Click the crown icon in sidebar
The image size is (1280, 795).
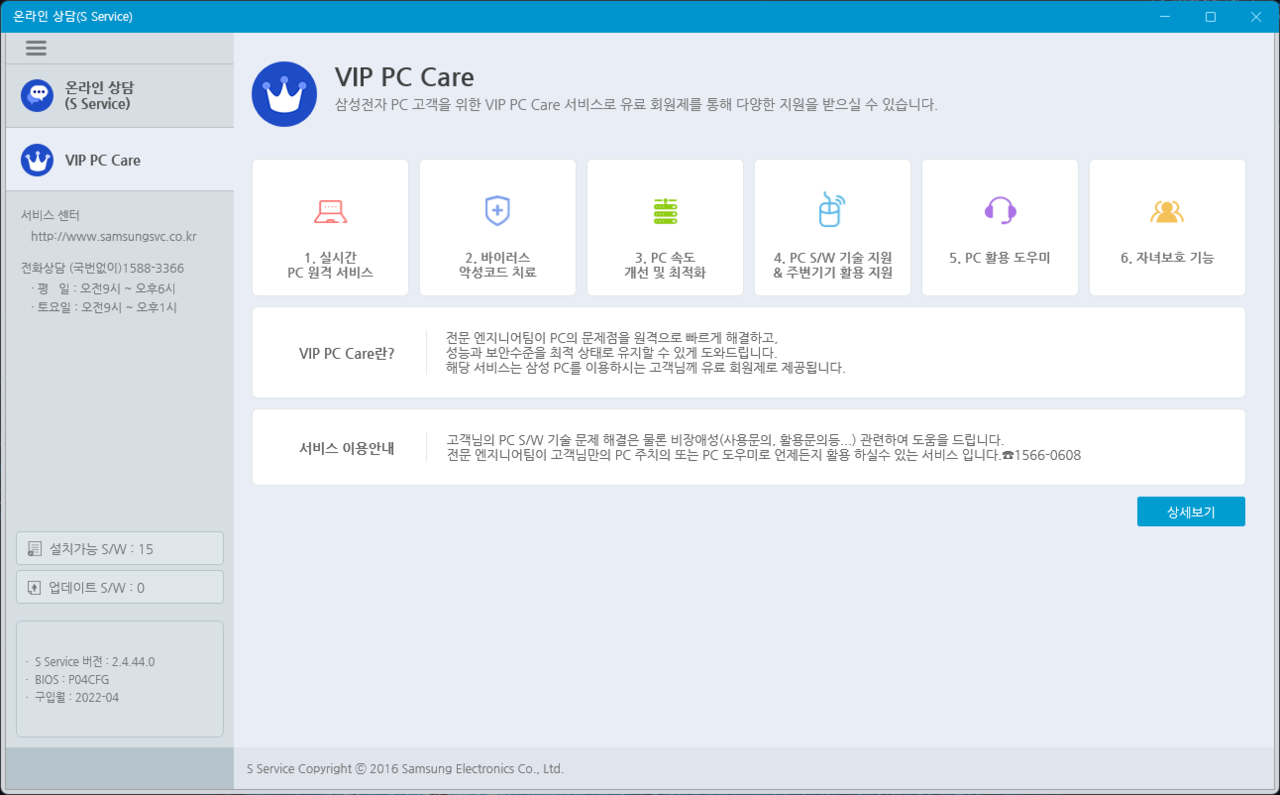(x=37, y=160)
